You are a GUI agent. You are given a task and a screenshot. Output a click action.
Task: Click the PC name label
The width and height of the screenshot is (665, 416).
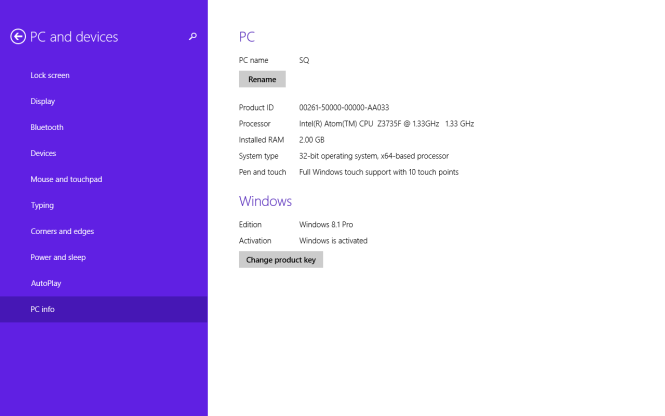pos(253,60)
